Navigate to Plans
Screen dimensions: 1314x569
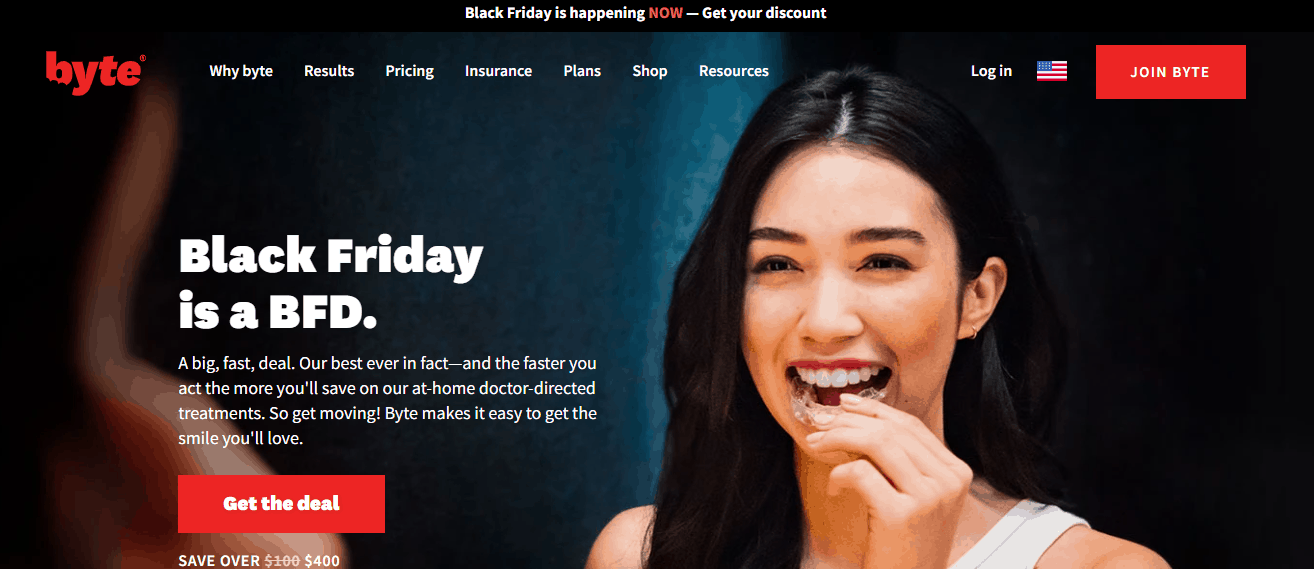point(582,71)
